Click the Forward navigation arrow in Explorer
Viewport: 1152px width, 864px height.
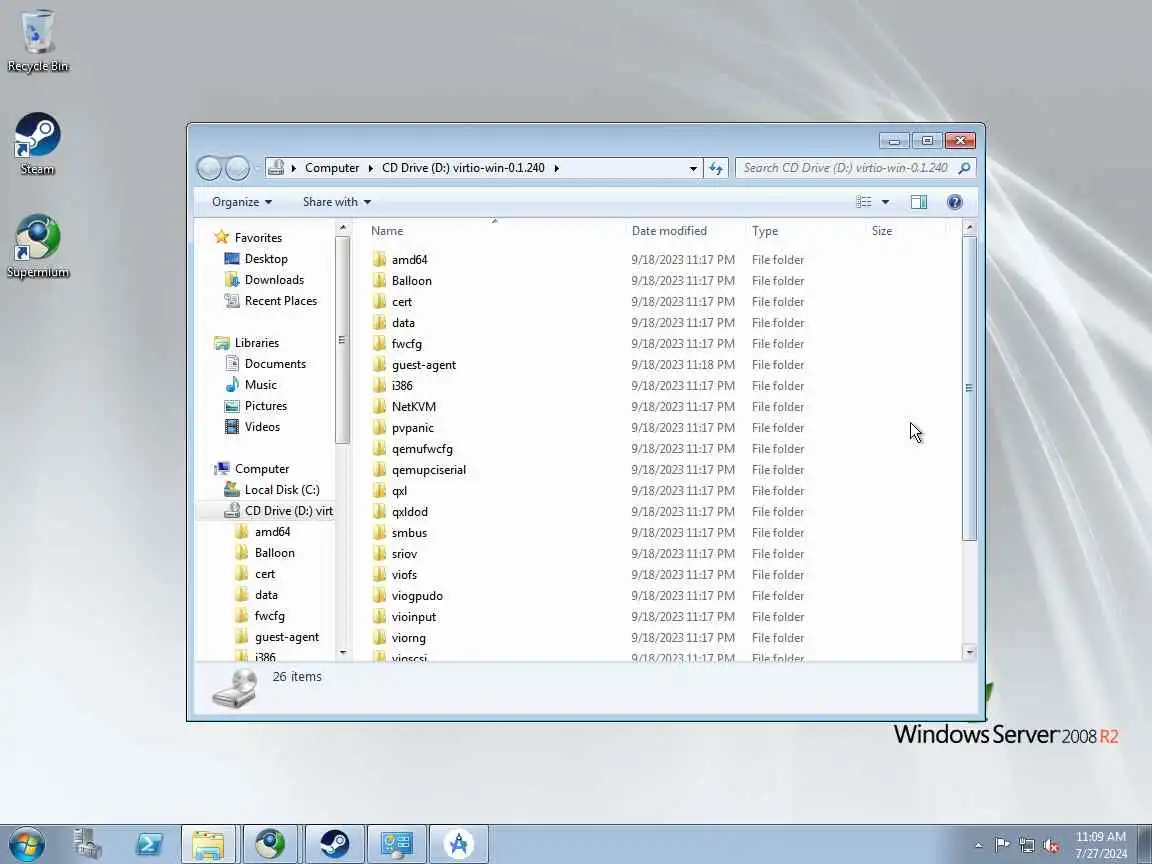pyautogui.click(x=237, y=168)
